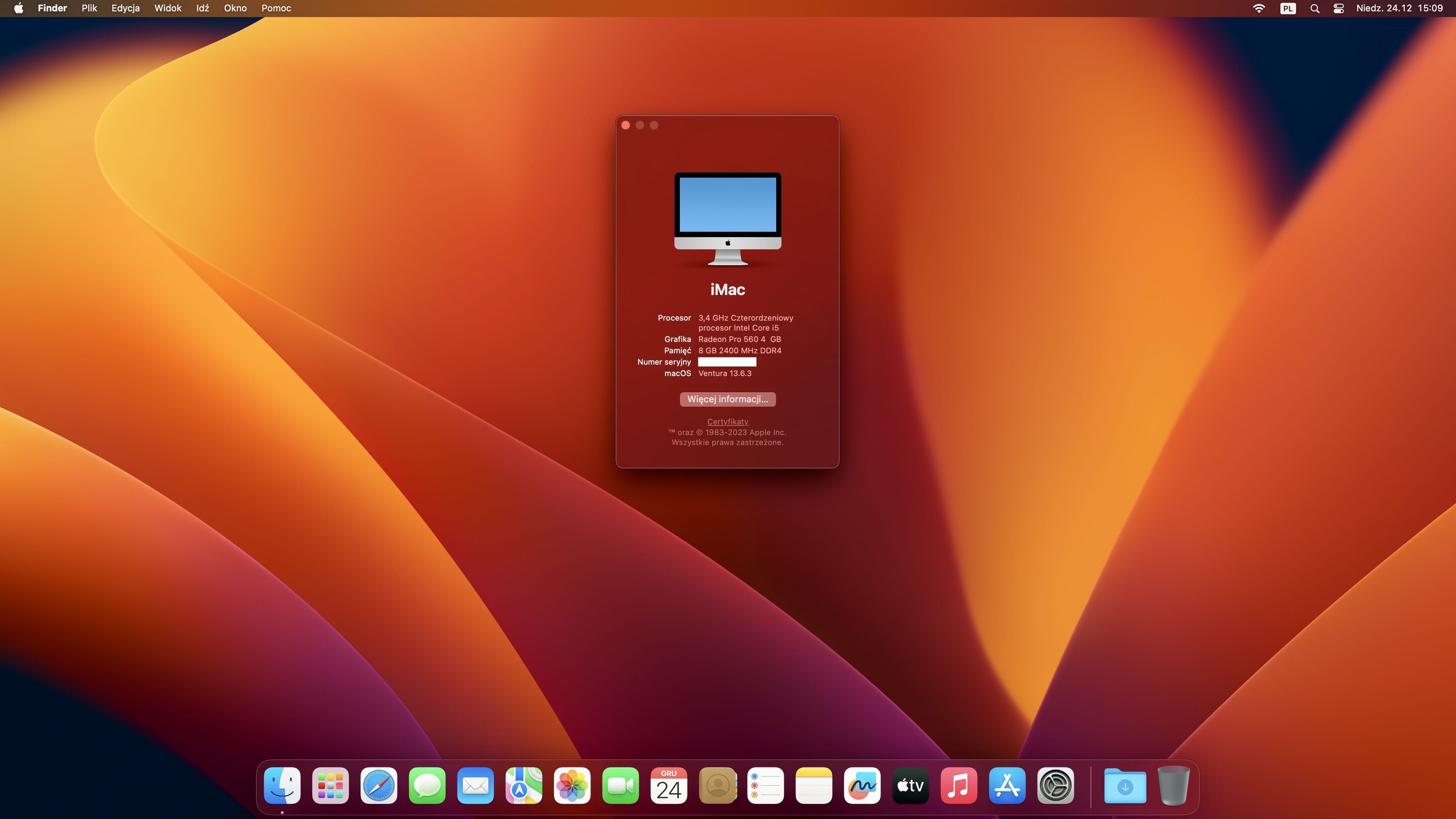
Task: Open the Trash in the Dock
Action: point(1173,785)
